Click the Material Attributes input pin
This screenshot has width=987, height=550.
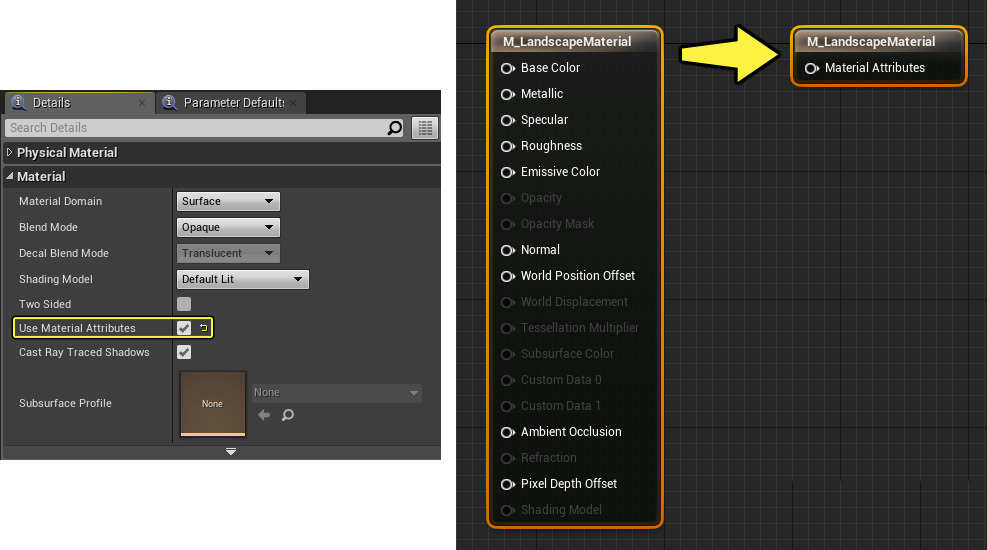tap(812, 68)
